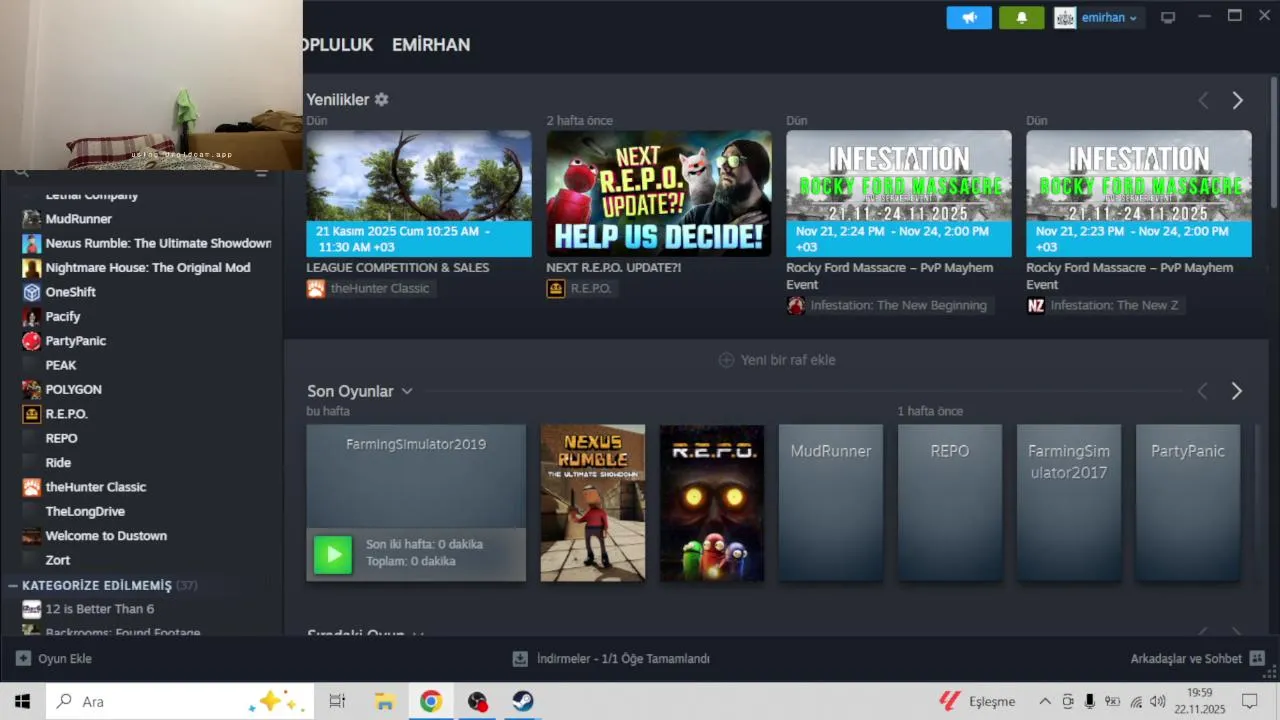The width and height of the screenshot is (1280, 720).
Task: Select the MudRunner tile in recent games
Action: pos(831,503)
